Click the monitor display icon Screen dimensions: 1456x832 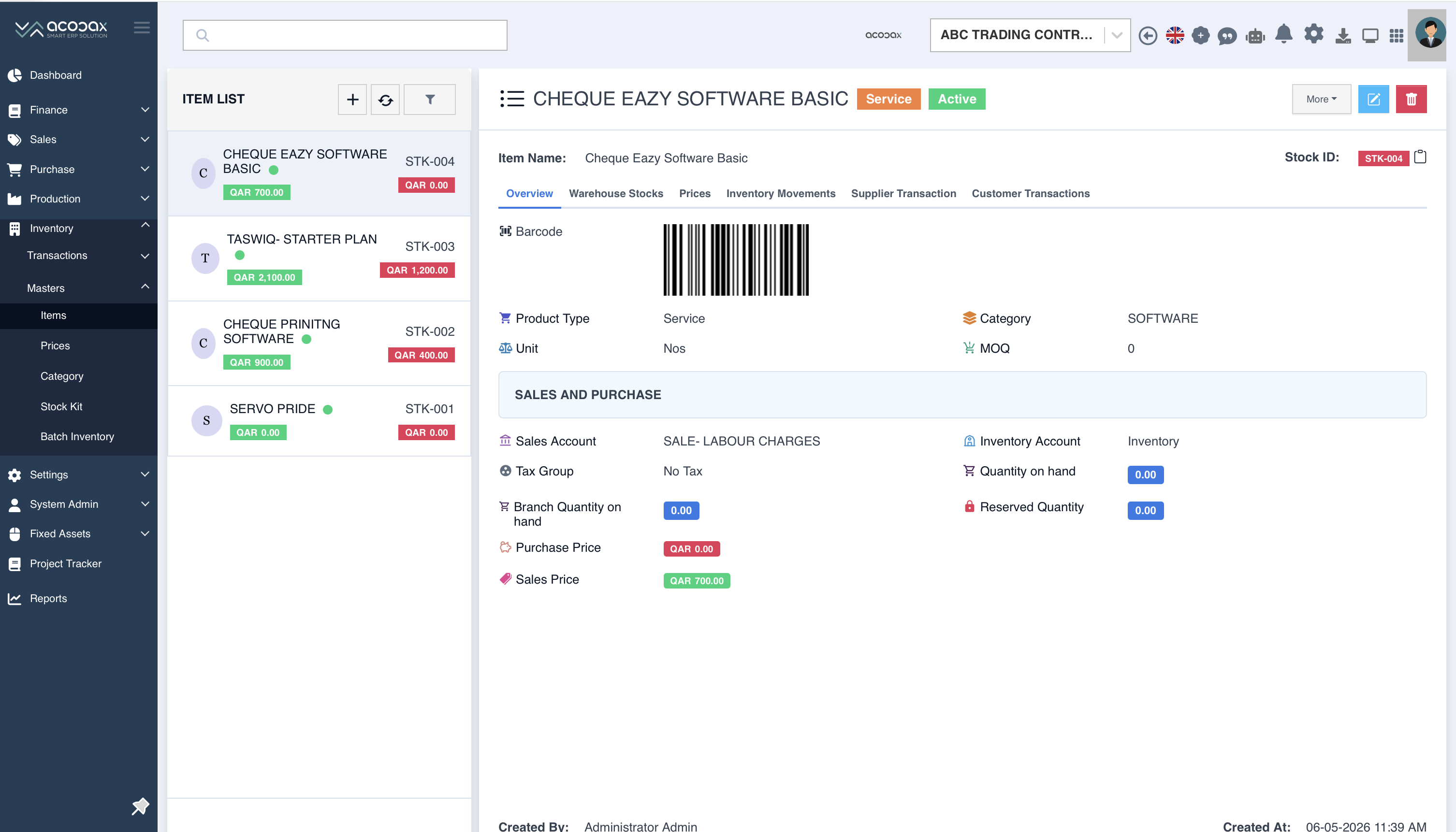(x=1370, y=36)
